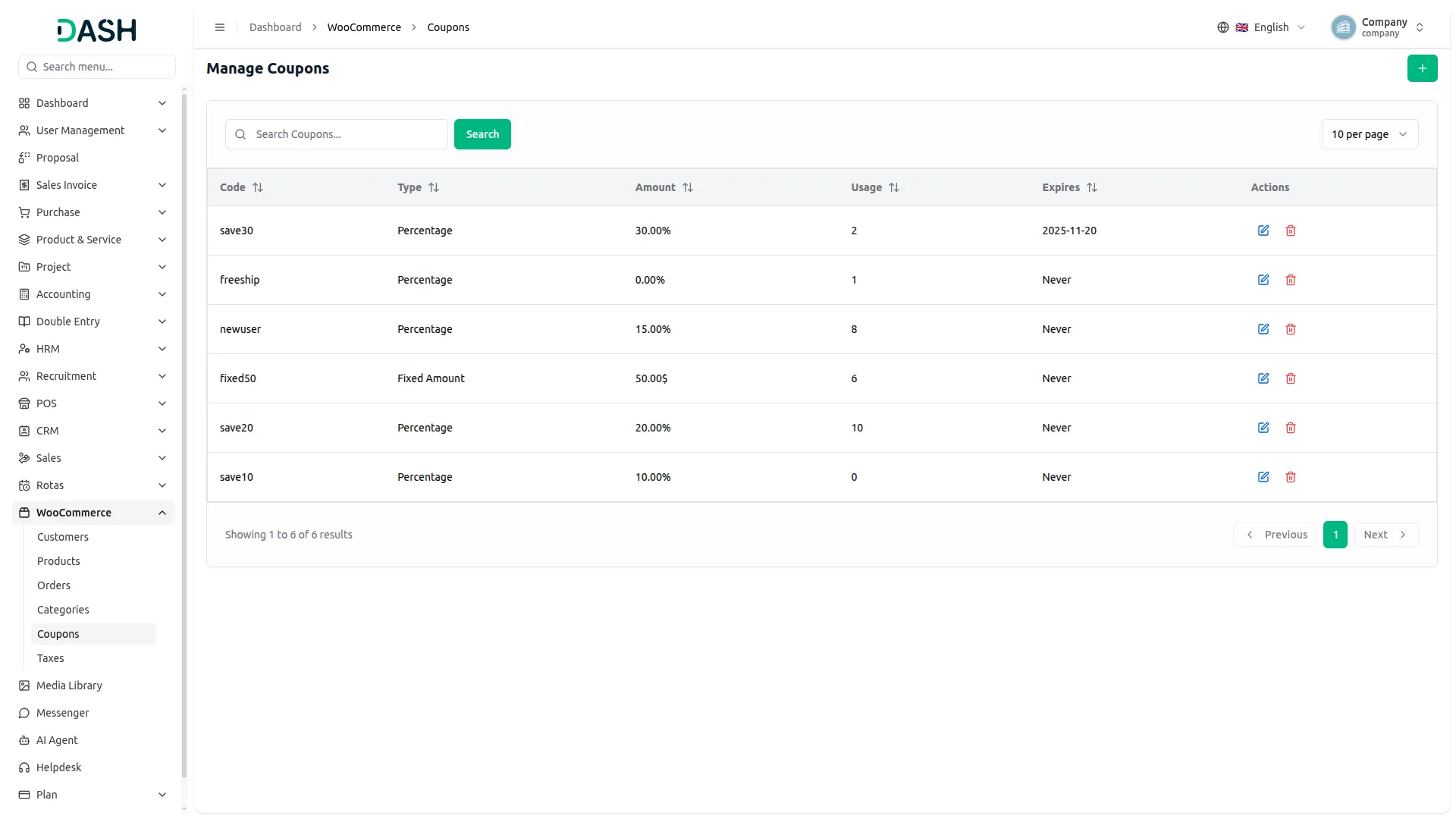Open Media Library in sidebar
The image size is (1456, 819).
pyautogui.click(x=69, y=686)
